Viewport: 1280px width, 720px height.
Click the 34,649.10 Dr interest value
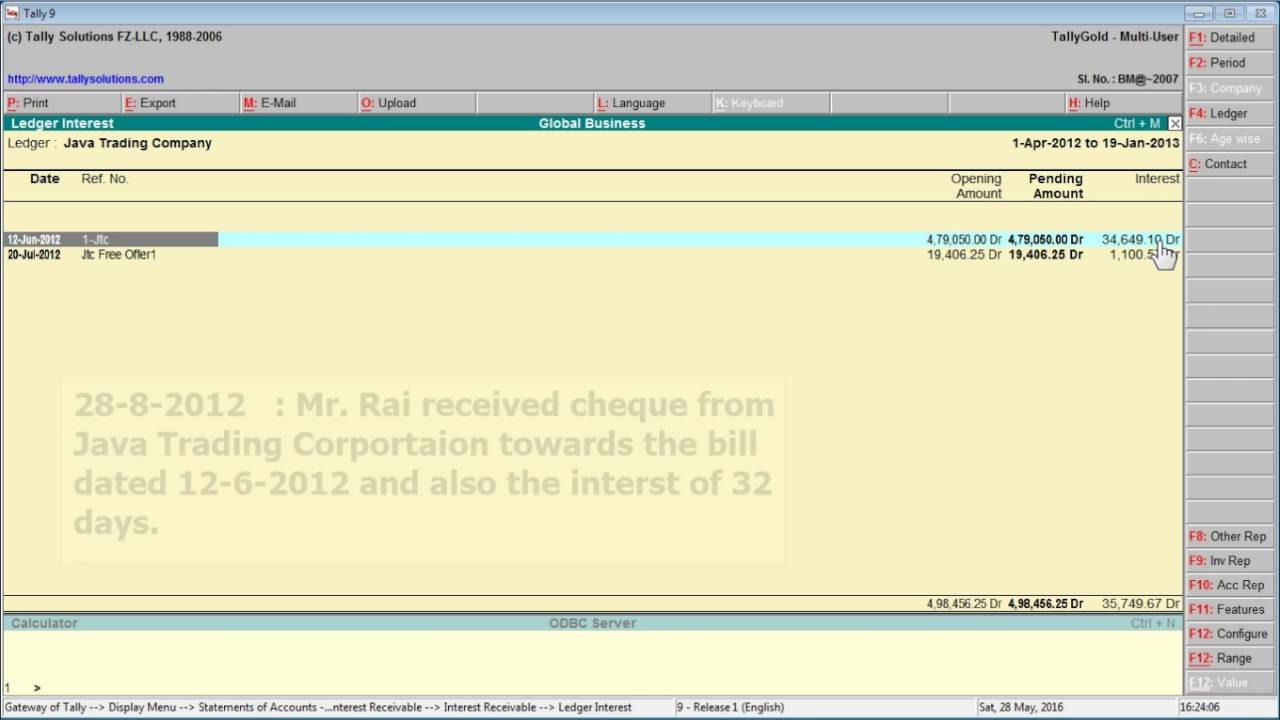pyautogui.click(x=1140, y=240)
